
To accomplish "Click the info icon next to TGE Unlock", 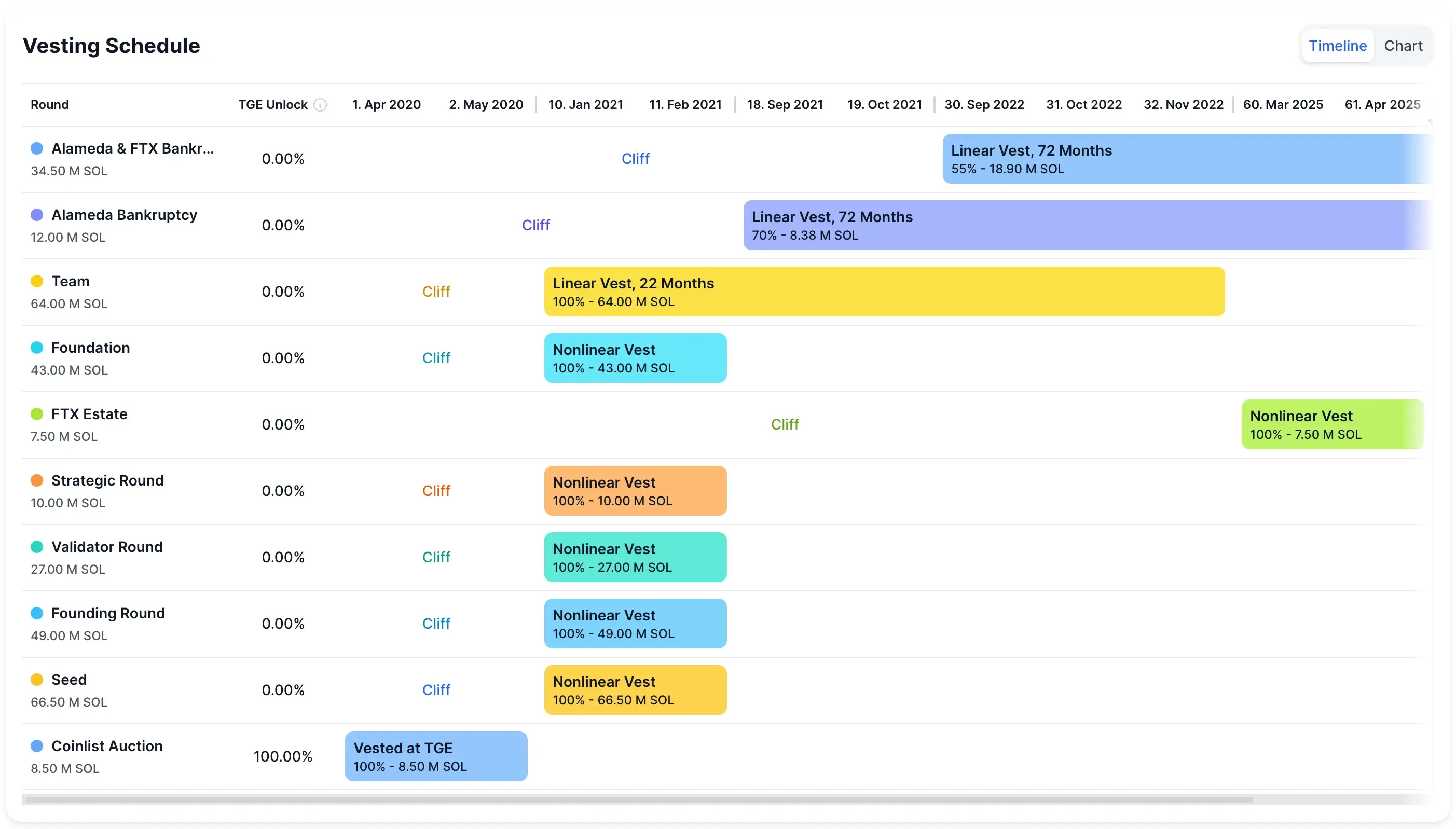I will click(x=321, y=105).
